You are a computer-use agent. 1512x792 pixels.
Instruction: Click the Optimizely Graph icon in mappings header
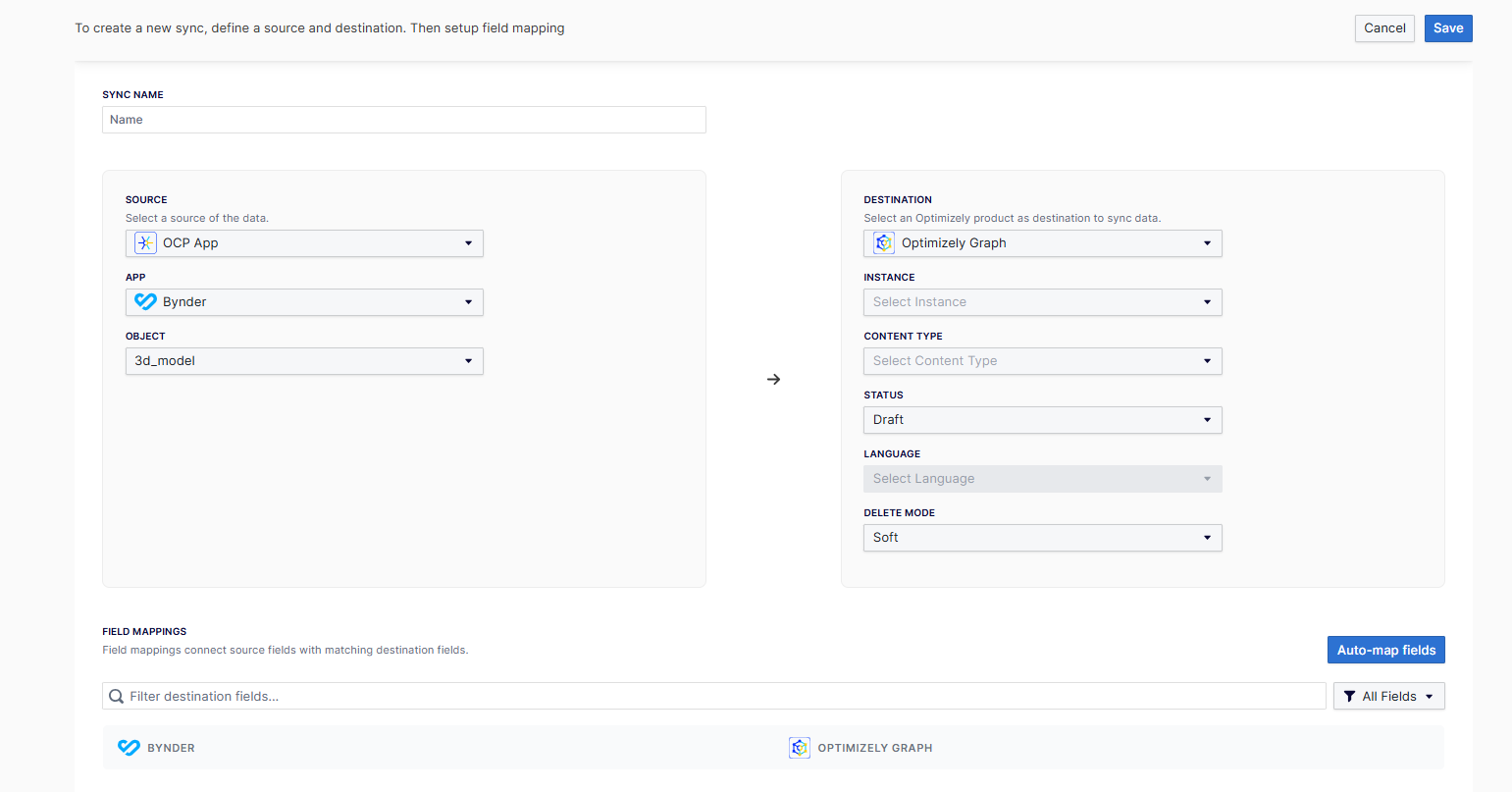click(x=800, y=748)
